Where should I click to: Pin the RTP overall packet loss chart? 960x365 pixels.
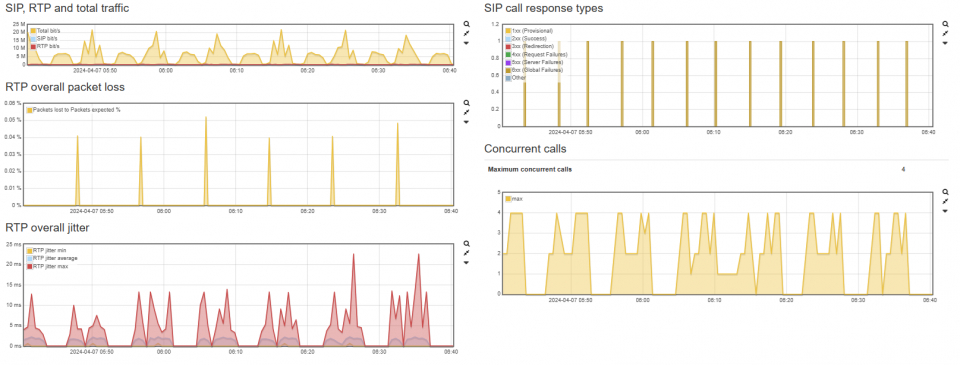pyautogui.click(x=466, y=112)
